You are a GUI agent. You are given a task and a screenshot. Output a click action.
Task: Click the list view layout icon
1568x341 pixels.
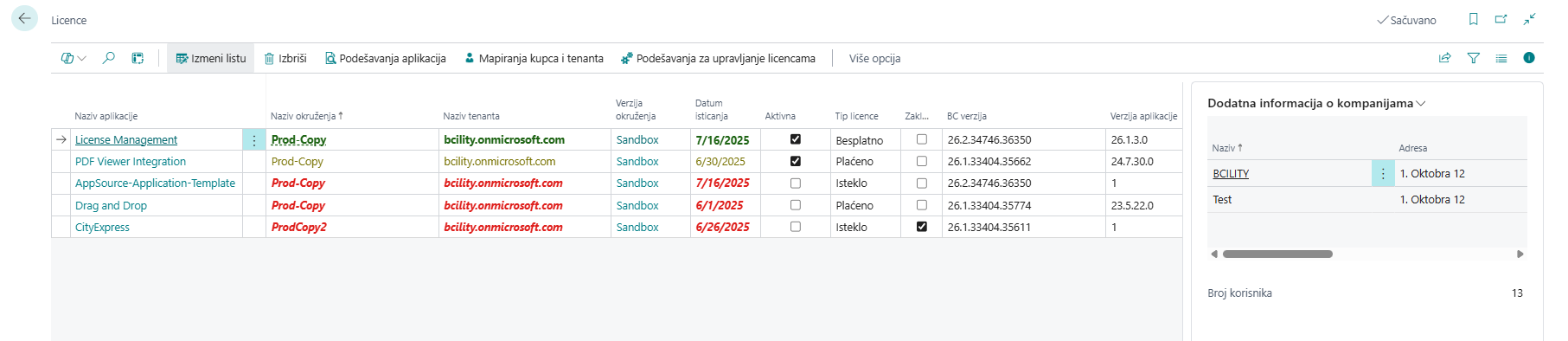(x=1501, y=58)
